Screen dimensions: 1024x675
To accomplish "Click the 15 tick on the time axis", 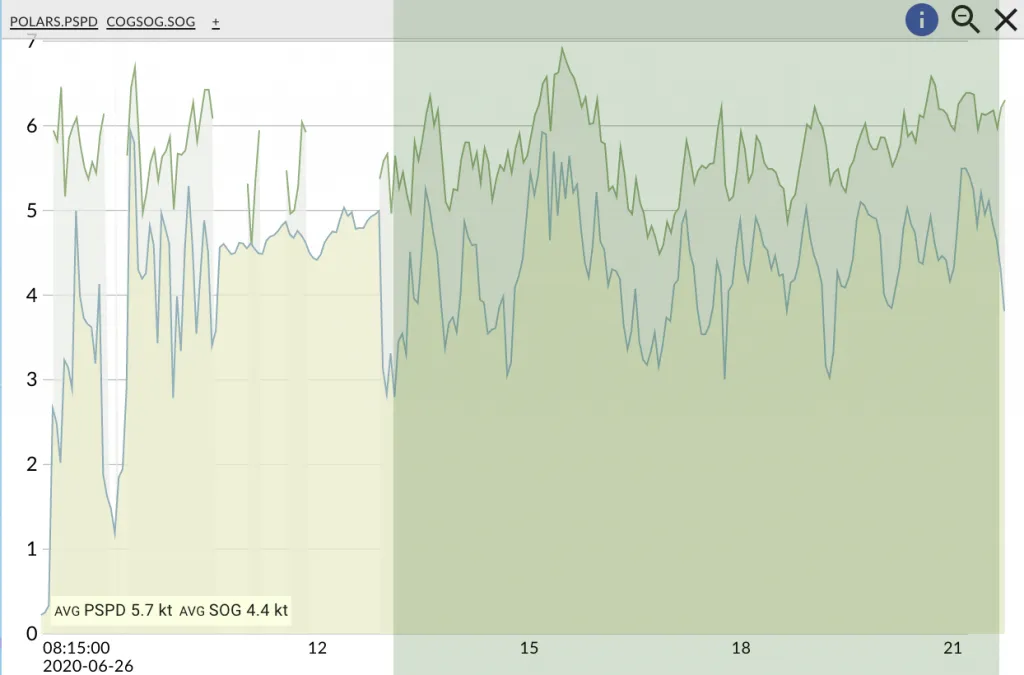I will tap(529, 648).
